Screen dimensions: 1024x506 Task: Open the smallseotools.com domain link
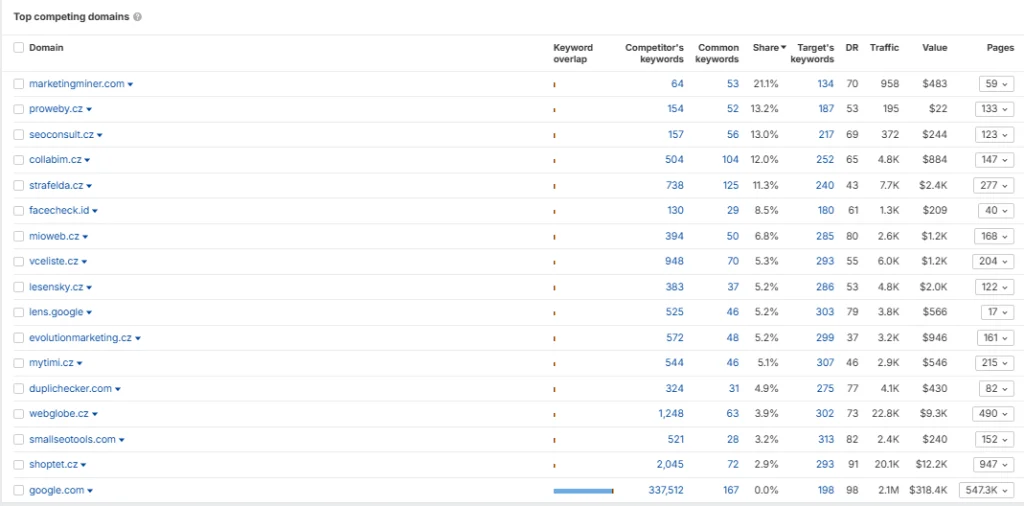coord(72,439)
